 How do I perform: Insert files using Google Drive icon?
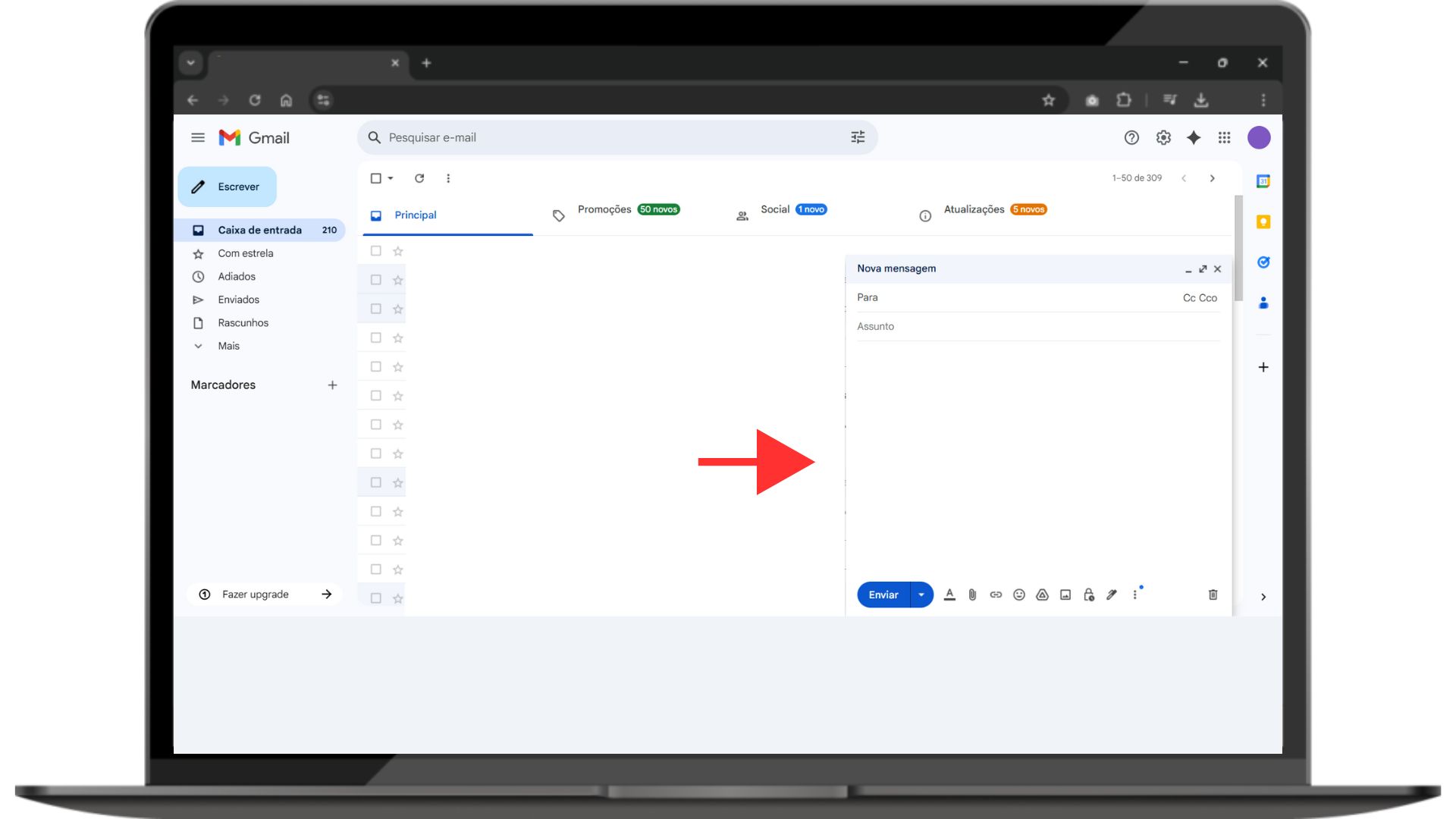(1042, 595)
